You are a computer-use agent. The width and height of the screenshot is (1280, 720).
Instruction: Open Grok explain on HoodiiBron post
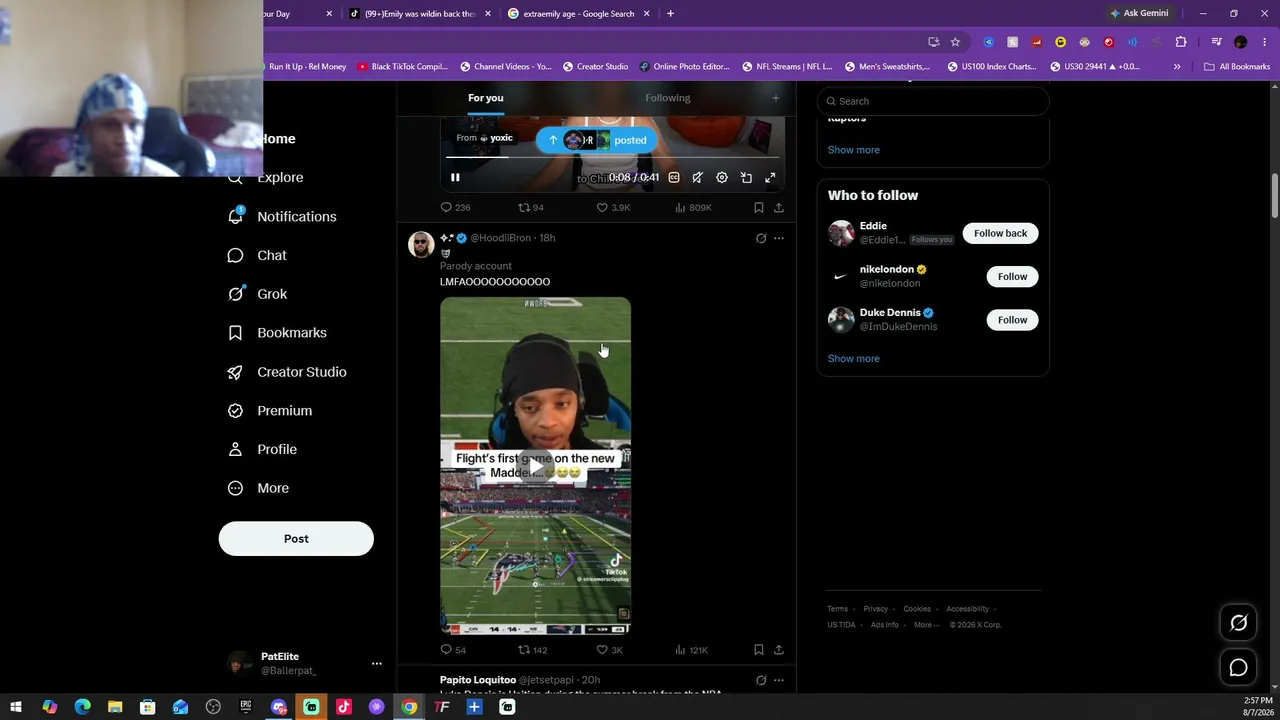[761, 238]
